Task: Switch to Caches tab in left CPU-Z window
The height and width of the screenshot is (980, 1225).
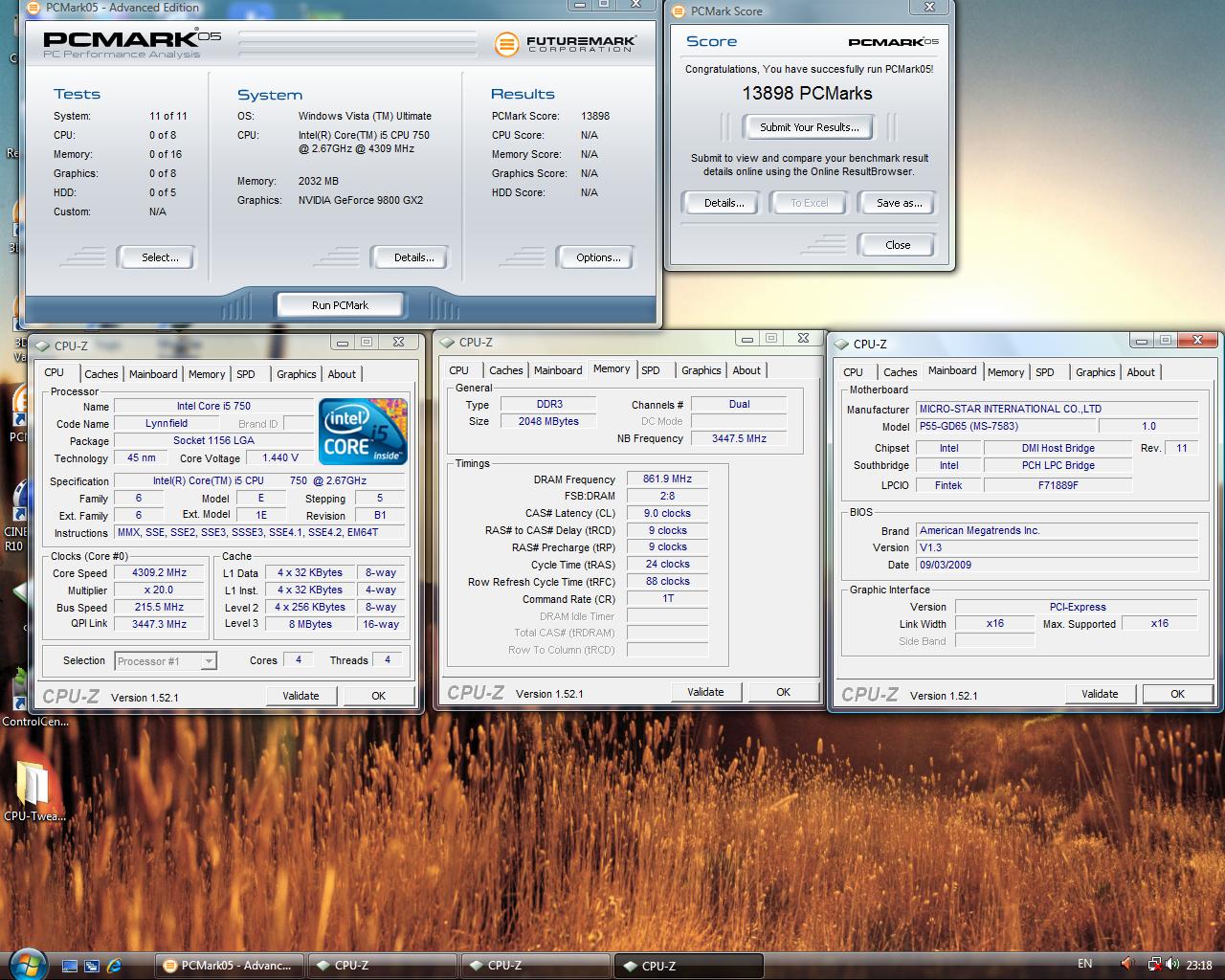Action: [100, 374]
